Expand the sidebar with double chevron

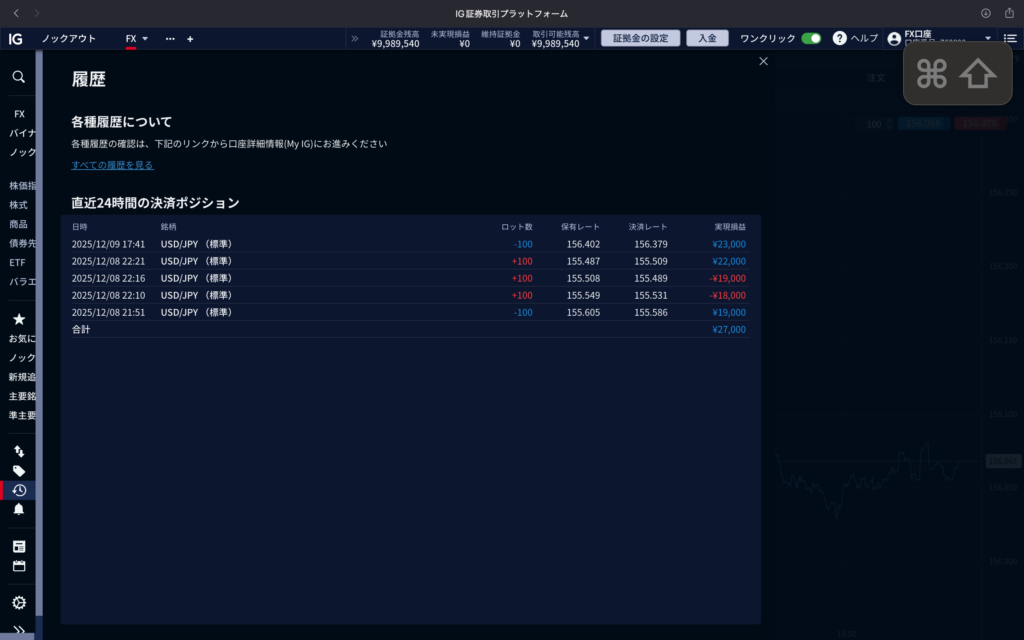click(x=18, y=630)
